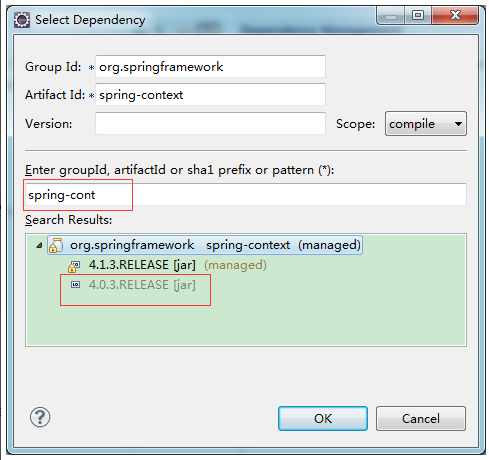
Task: Select the 4.0.3.RELEASE [jar] entry
Action: 142,285
